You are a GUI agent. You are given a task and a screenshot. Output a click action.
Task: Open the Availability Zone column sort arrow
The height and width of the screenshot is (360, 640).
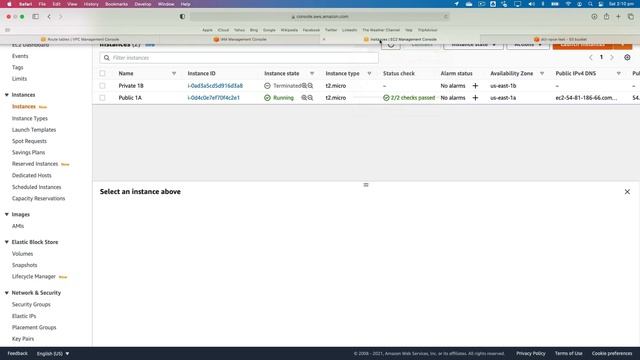coord(542,73)
